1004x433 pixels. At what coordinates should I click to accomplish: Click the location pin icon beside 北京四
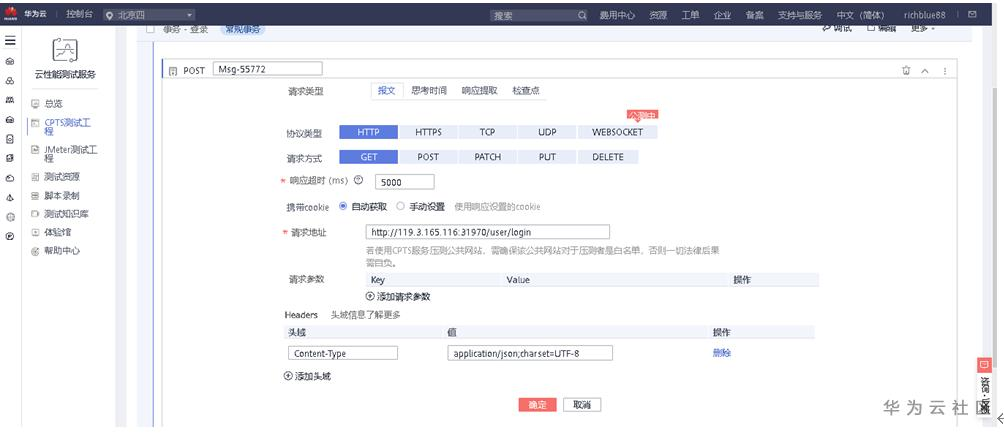click(109, 15)
